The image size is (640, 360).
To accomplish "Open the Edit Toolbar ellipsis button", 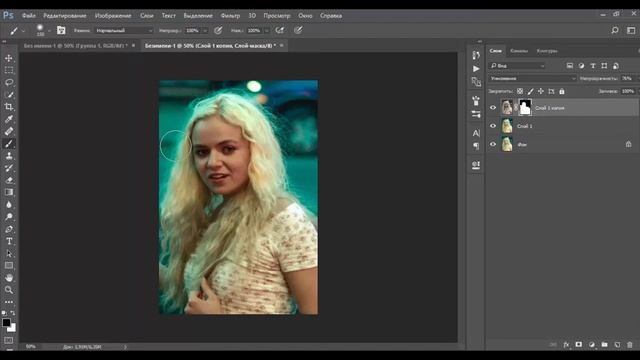I will (x=9, y=302).
